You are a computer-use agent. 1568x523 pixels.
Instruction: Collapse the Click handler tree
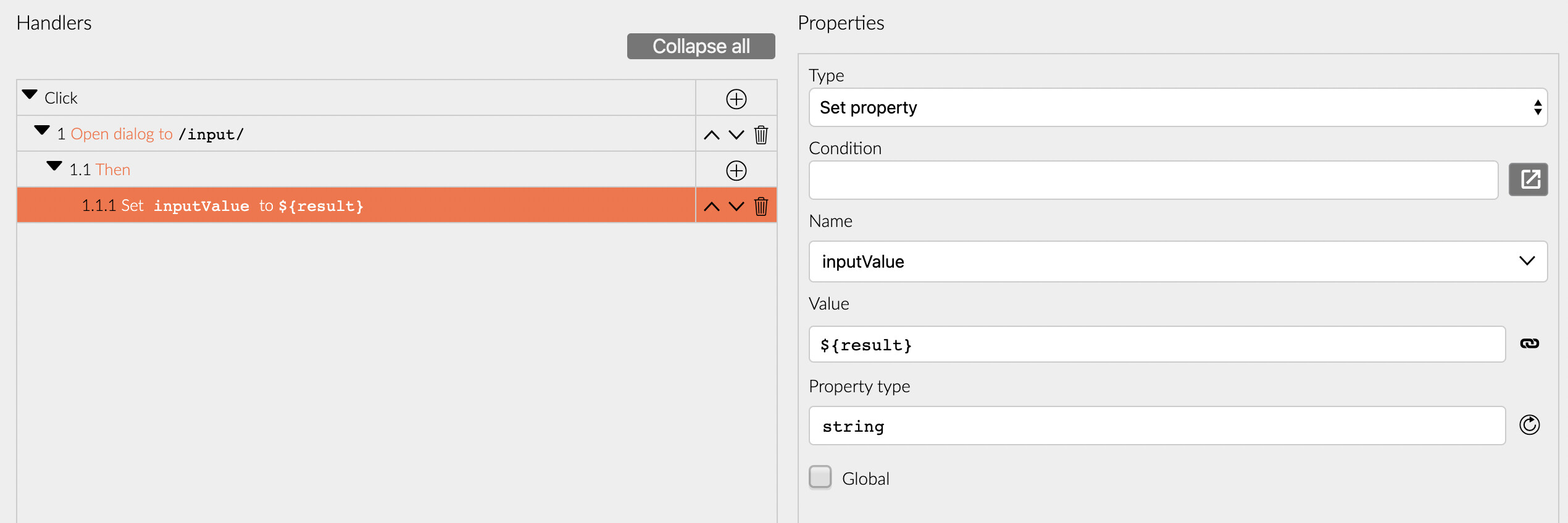[30, 95]
